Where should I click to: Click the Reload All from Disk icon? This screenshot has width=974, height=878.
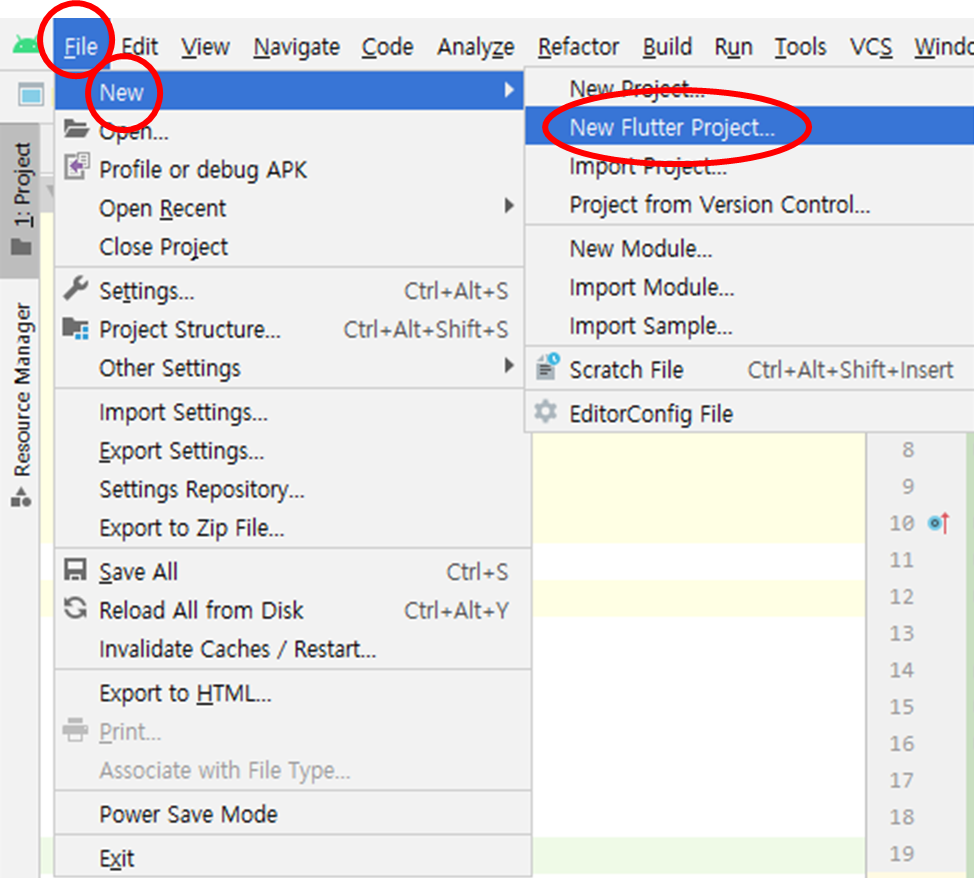click(76, 608)
